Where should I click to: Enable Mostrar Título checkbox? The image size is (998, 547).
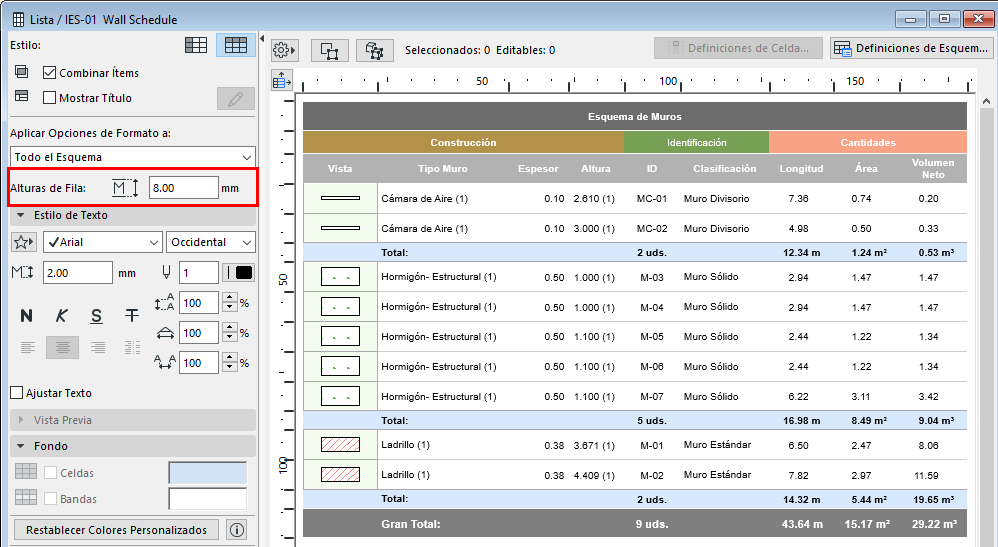point(50,97)
